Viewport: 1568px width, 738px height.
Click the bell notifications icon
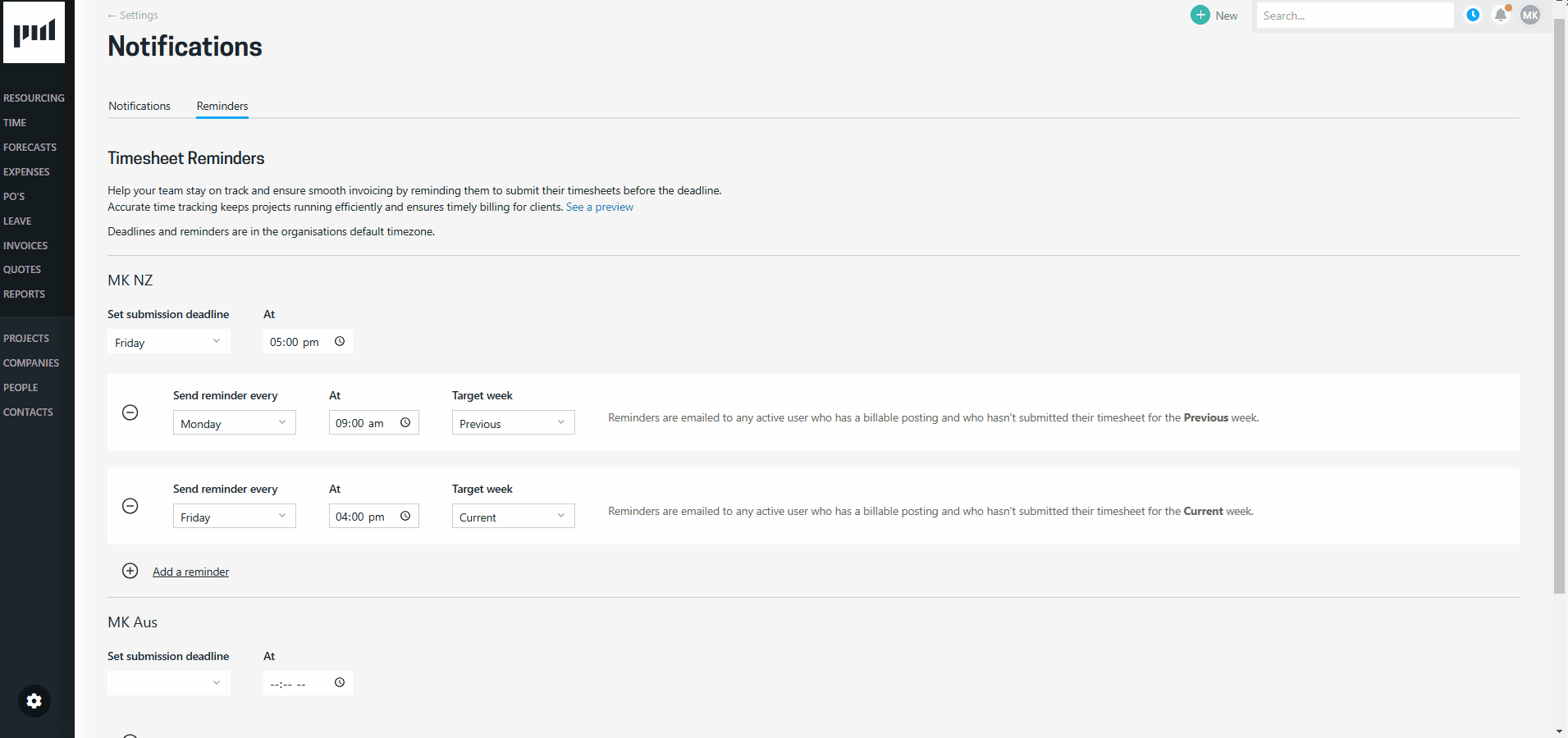pyautogui.click(x=1501, y=15)
